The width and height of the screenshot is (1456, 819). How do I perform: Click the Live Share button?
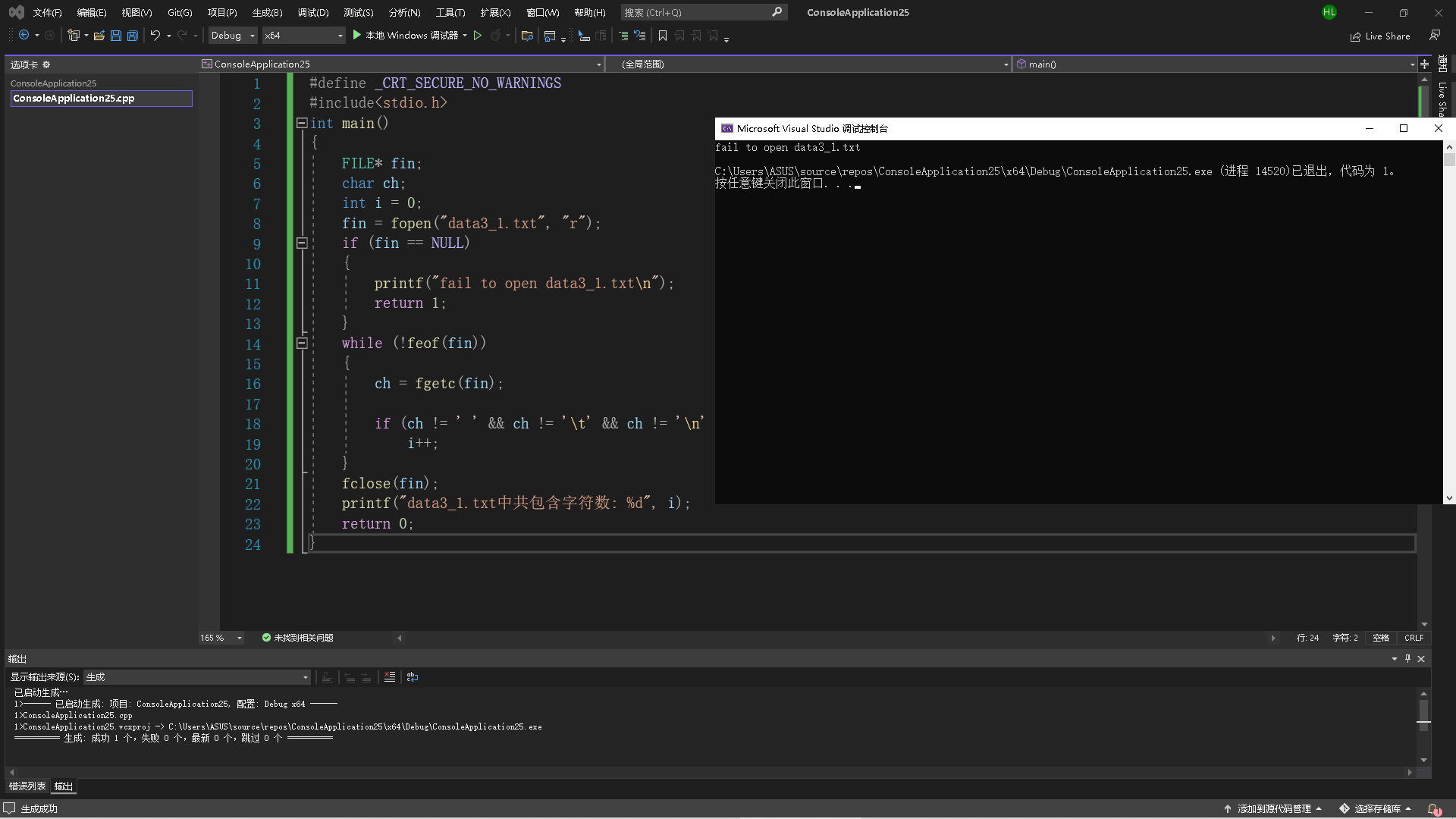tap(1380, 36)
